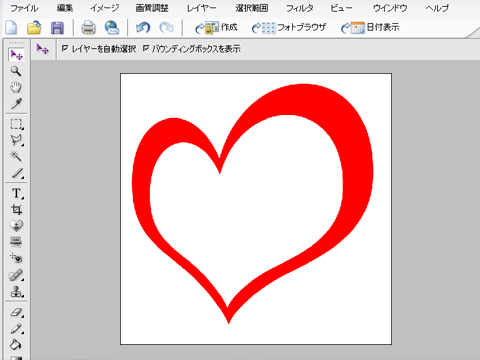Select the Cookie Cutter heart tool

point(16,226)
